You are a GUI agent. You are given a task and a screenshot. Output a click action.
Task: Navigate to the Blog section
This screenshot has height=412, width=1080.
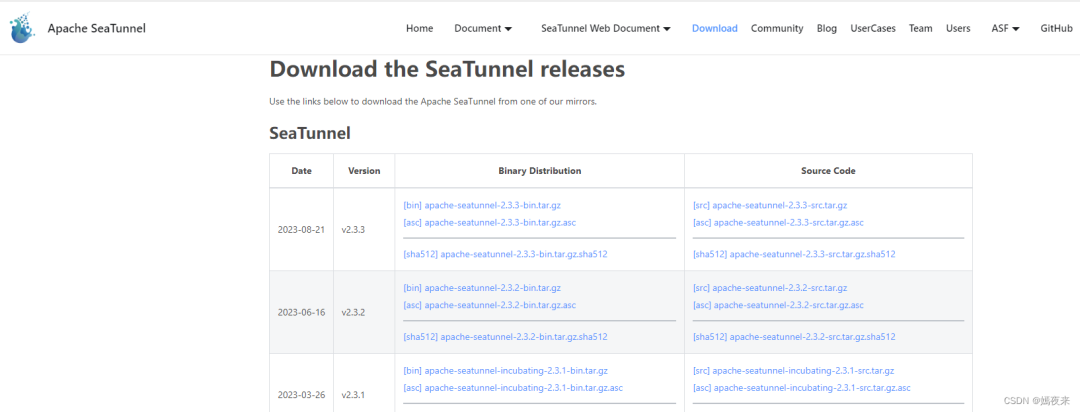pyautogui.click(x=826, y=29)
